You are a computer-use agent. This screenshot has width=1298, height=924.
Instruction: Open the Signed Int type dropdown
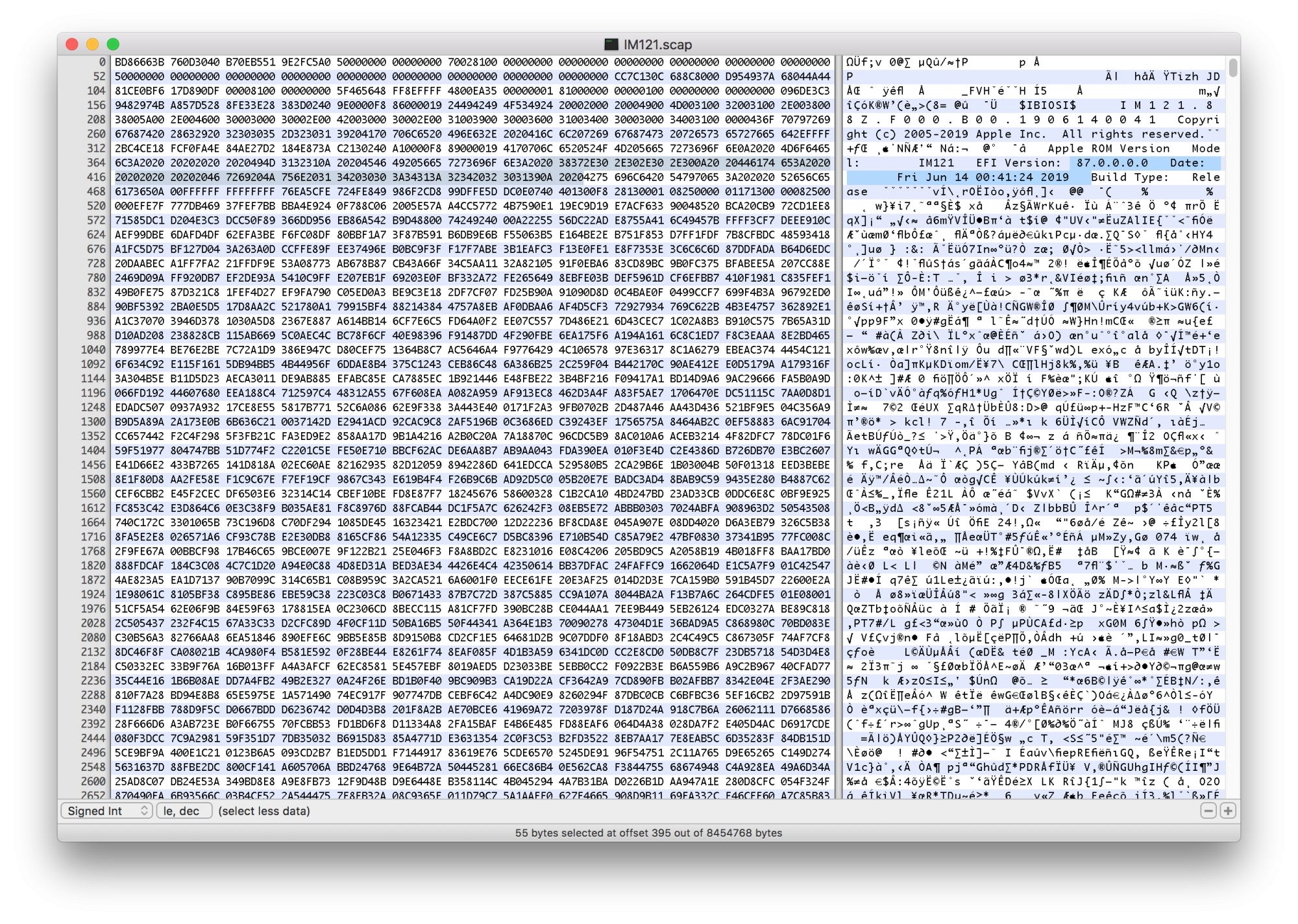107,810
